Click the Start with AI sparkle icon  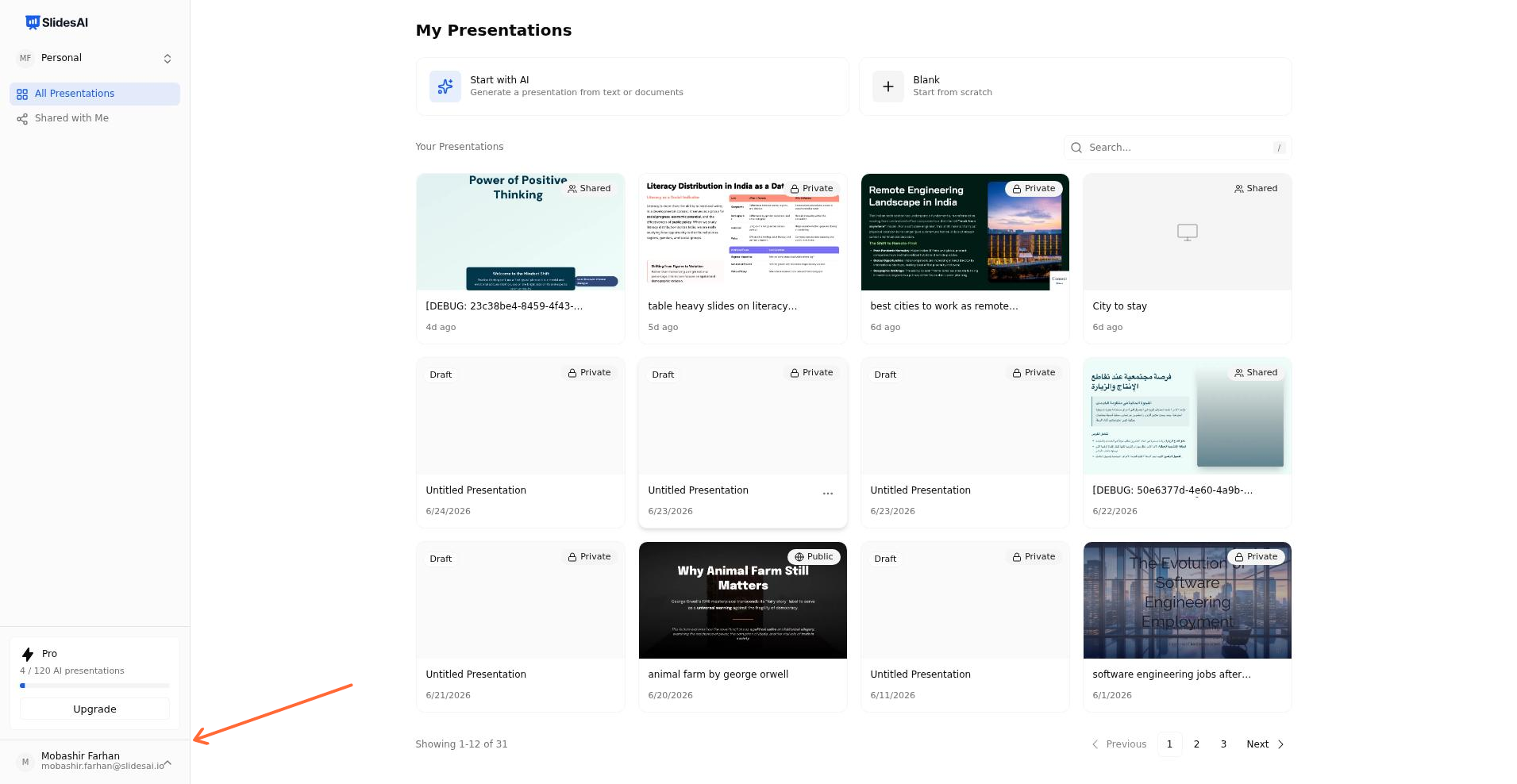[445, 86]
